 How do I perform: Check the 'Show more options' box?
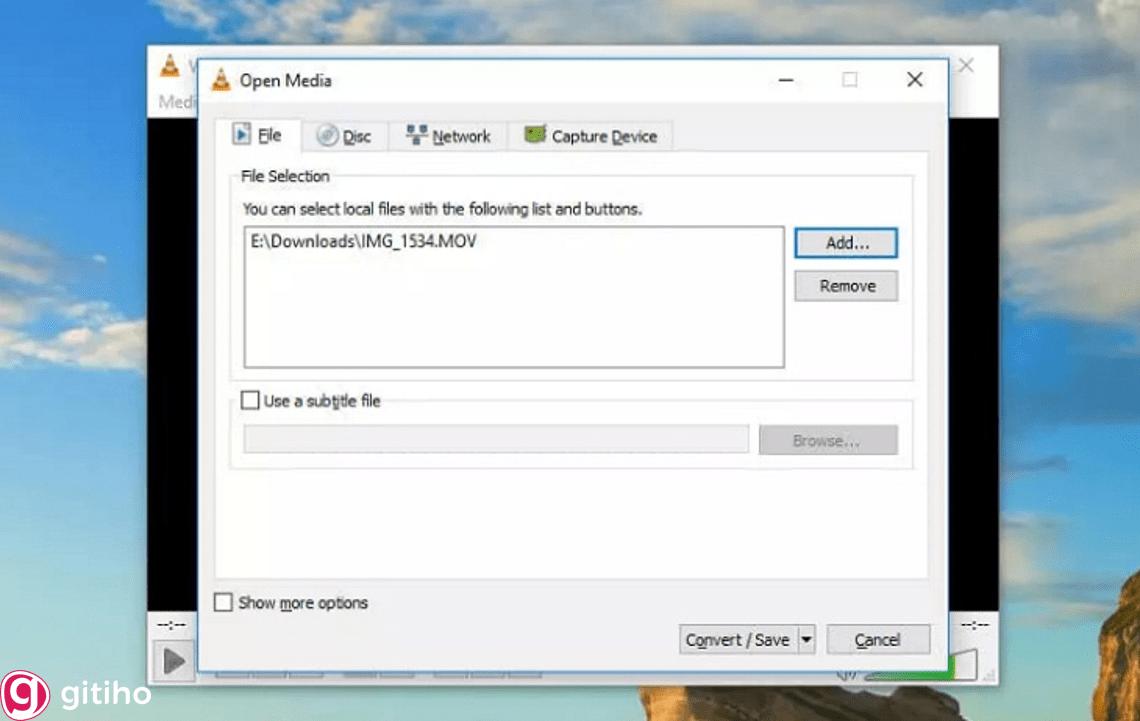[x=223, y=602]
